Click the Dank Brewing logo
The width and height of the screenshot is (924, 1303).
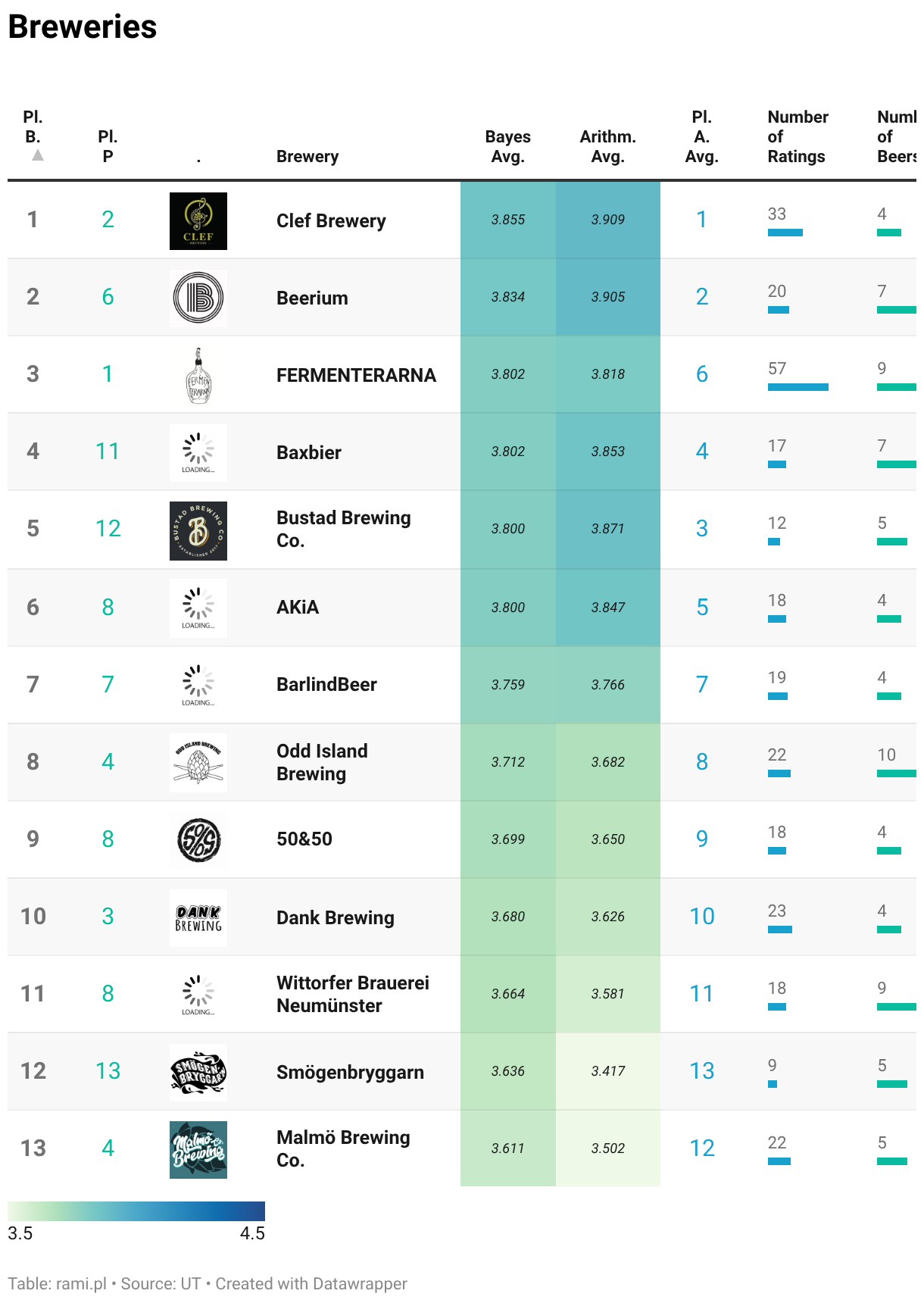pyautogui.click(x=198, y=918)
